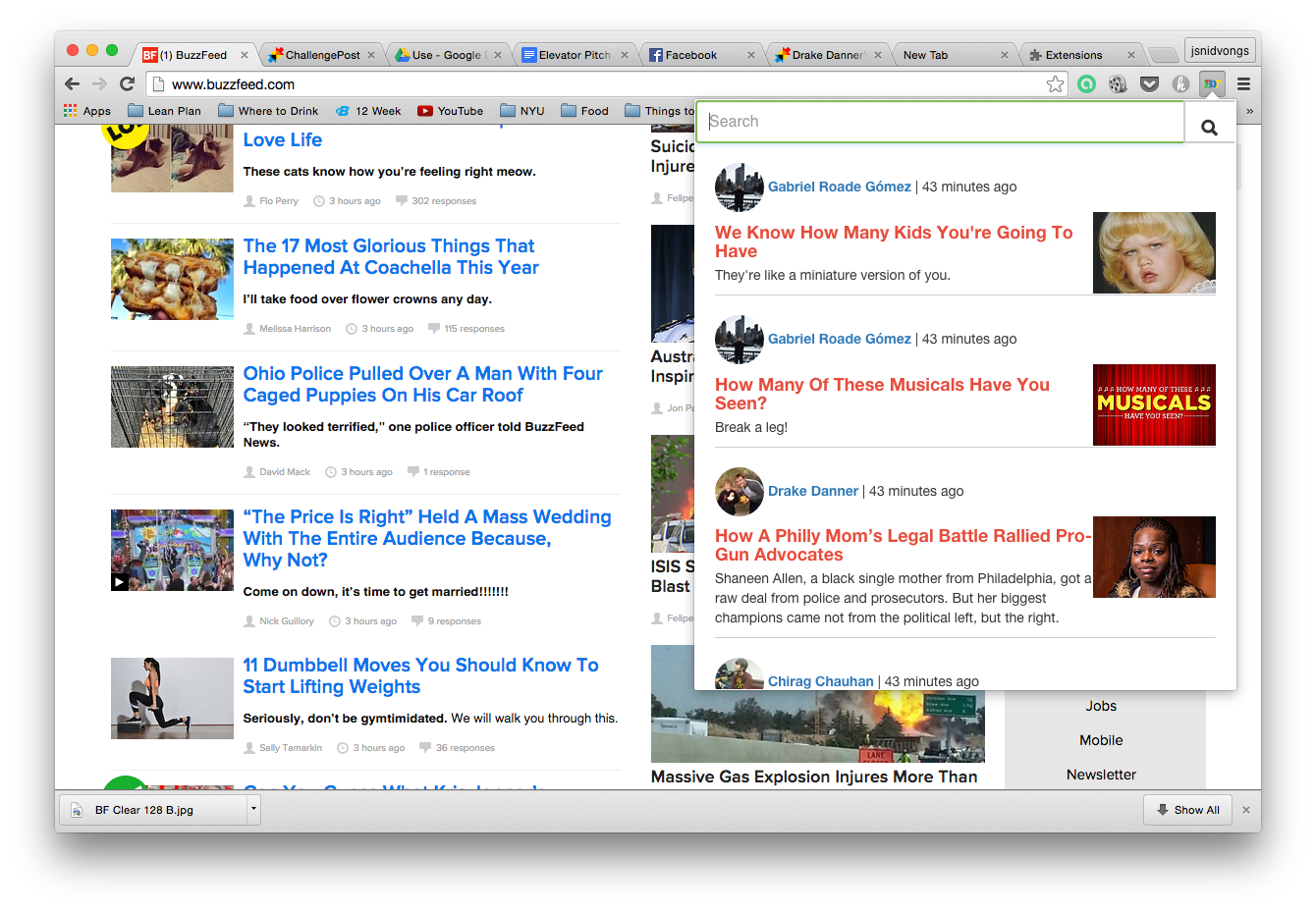Open 'We Know How Many Kids' article
The image size is (1316, 911).
click(894, 241)
